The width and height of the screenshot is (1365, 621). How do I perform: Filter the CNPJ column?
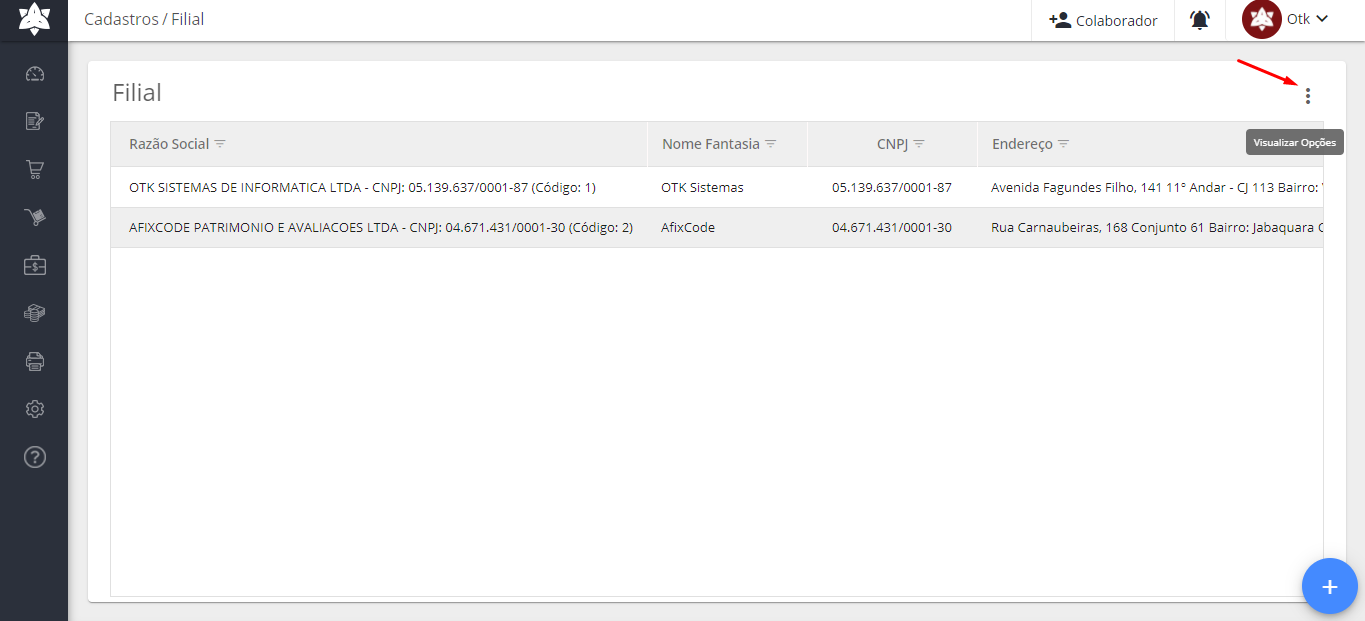click(919, 144)
